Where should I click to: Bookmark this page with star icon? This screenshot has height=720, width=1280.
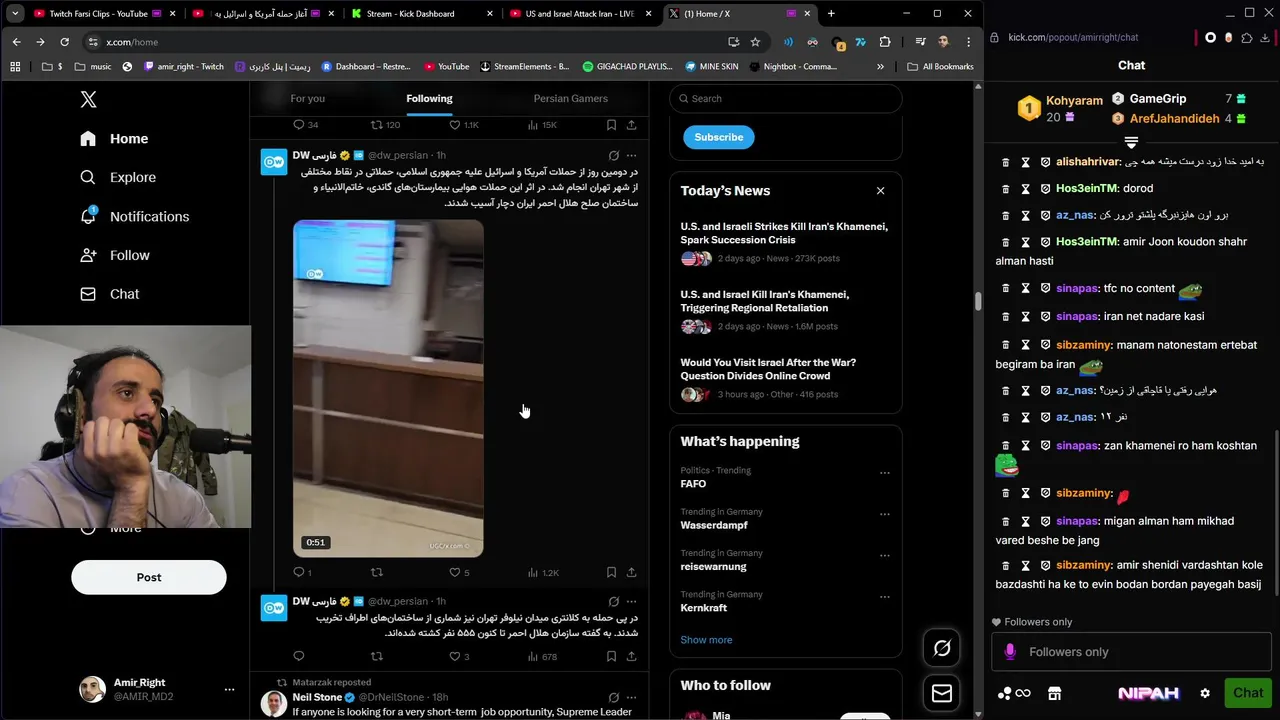(755, 42)
